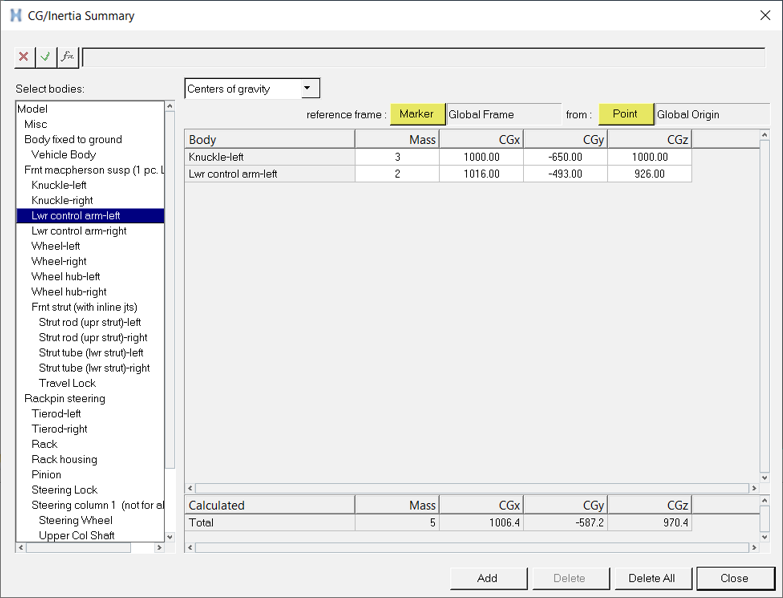Open the fx expression builder
The width and height of the screenshot is (783, 598).
(67, 57)
